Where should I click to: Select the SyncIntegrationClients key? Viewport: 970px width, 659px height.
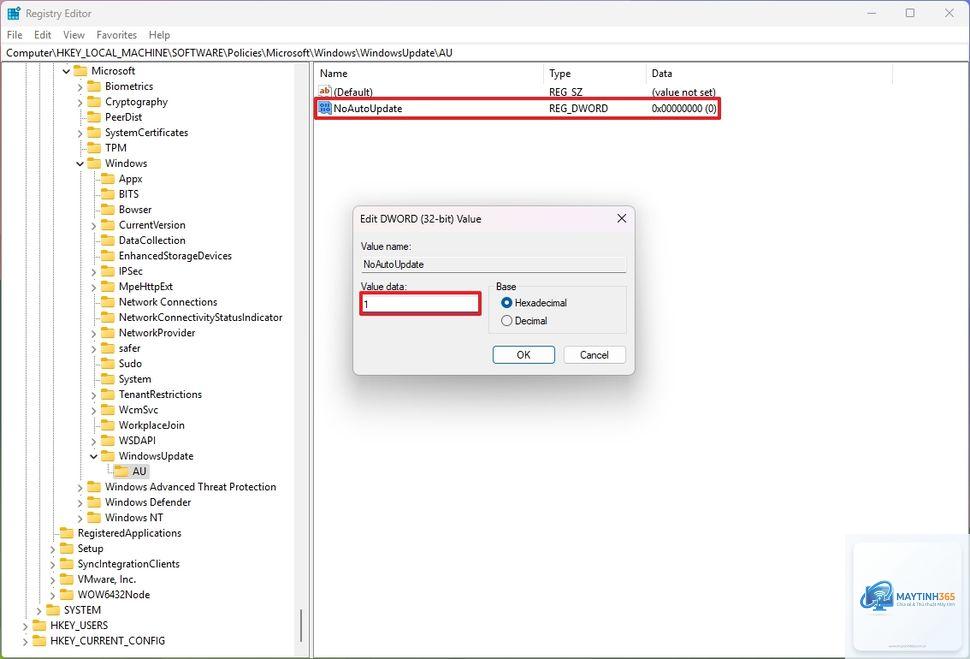point(128,564)
